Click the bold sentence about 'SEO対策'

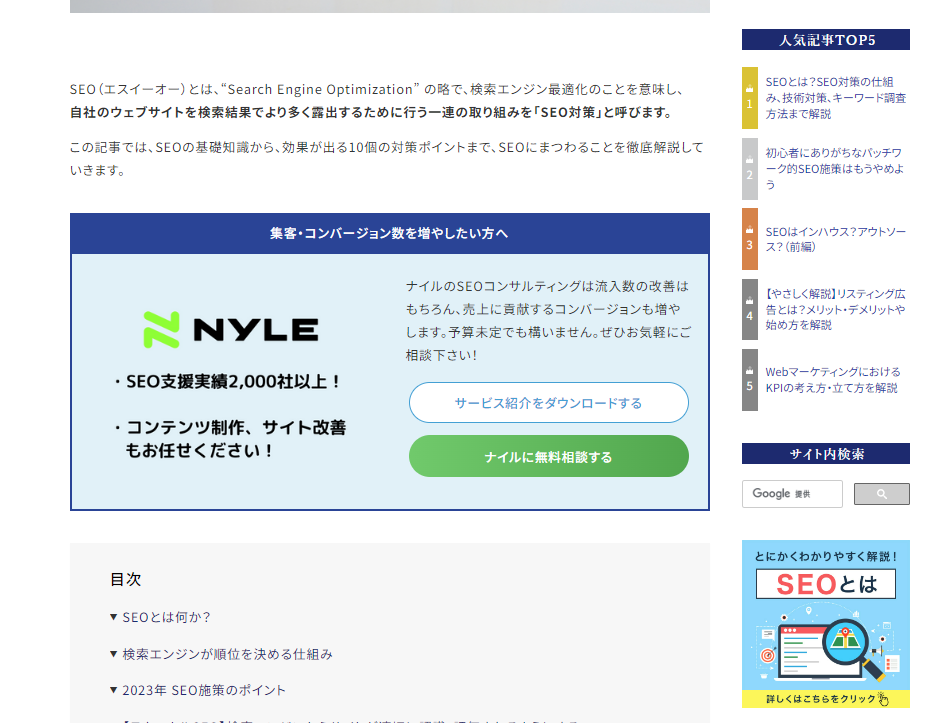[x=371, y=112]
